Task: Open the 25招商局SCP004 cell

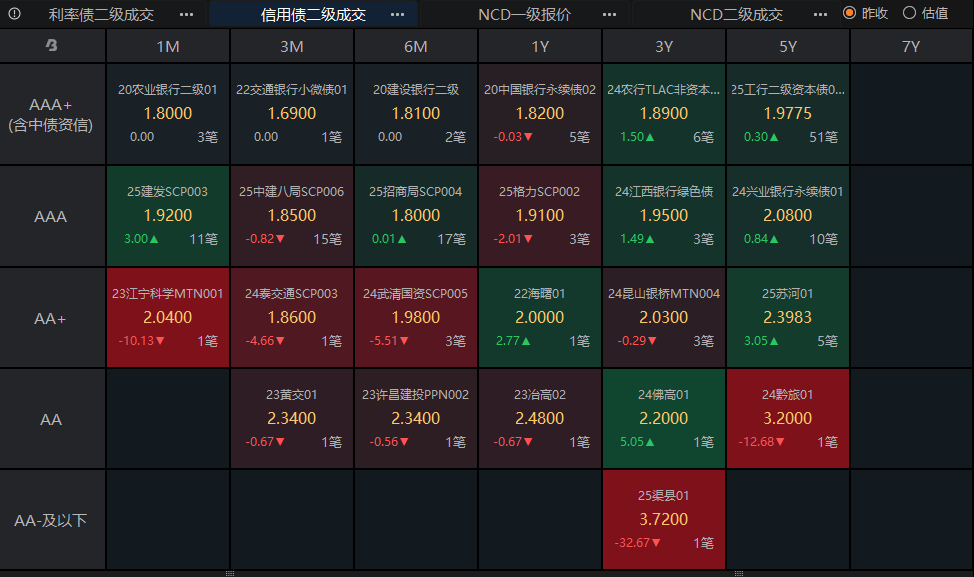Action: click(x=416, y=216)
